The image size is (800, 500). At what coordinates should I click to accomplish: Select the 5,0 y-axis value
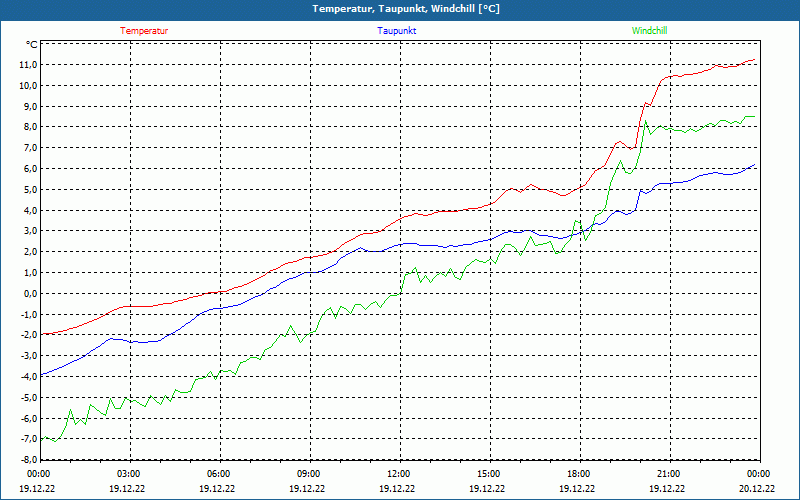pos(30,190)
